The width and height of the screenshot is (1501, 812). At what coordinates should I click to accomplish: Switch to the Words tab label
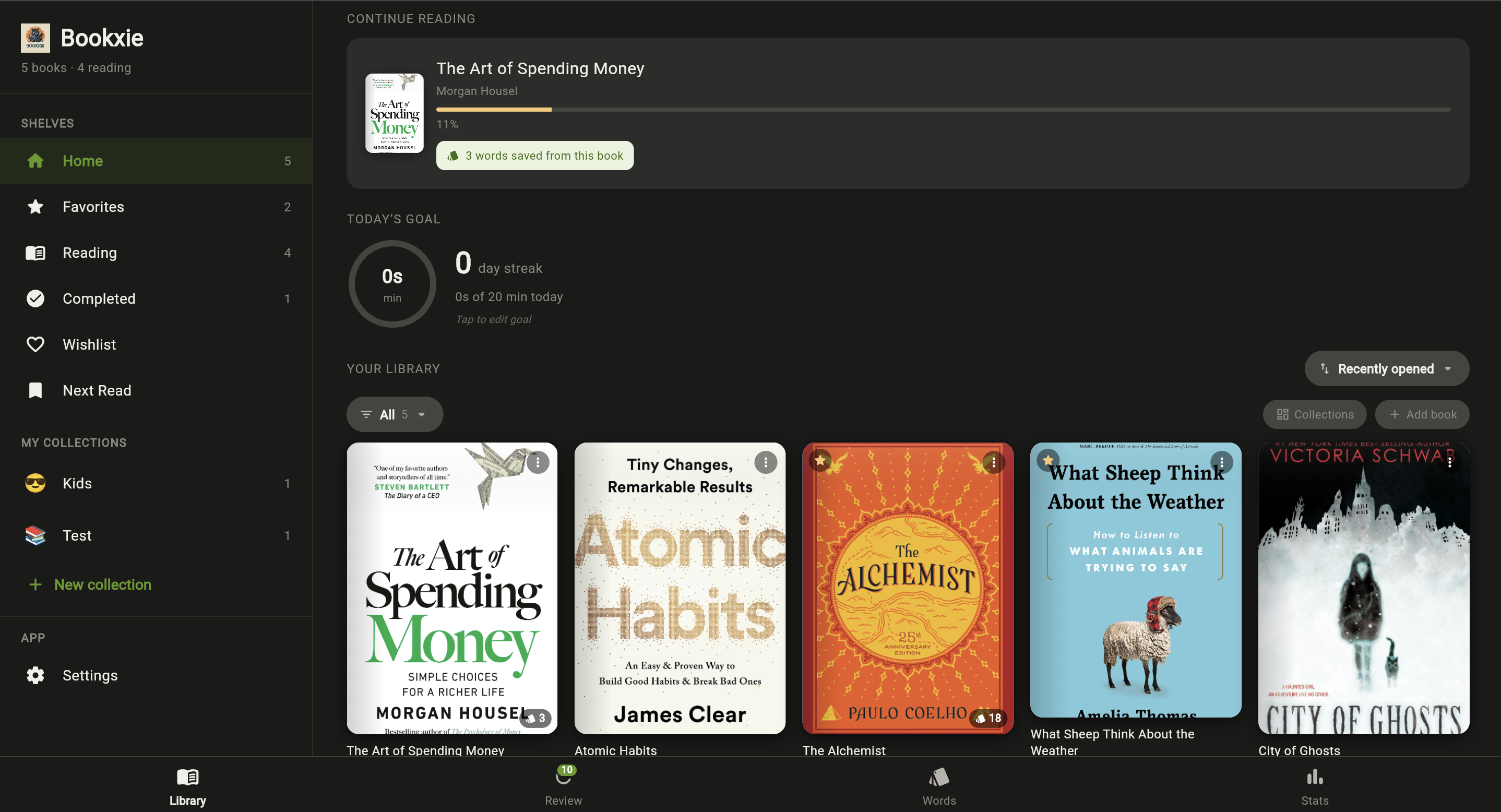[939, 801]
